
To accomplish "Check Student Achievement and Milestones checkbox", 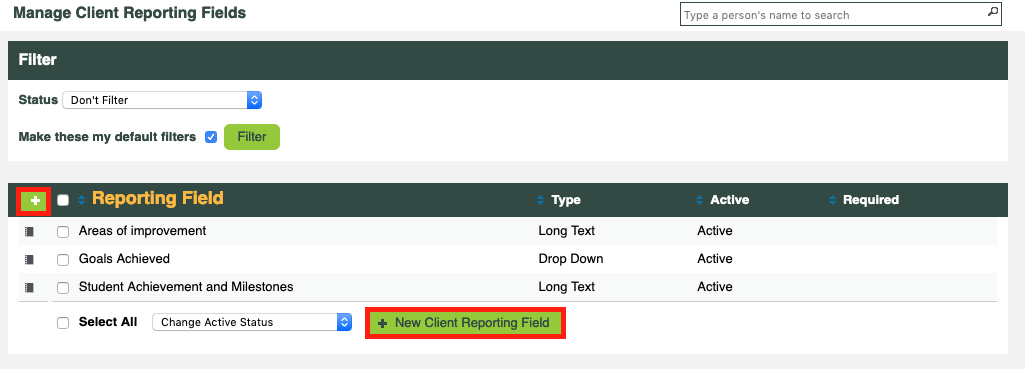I will pos(63,288).
